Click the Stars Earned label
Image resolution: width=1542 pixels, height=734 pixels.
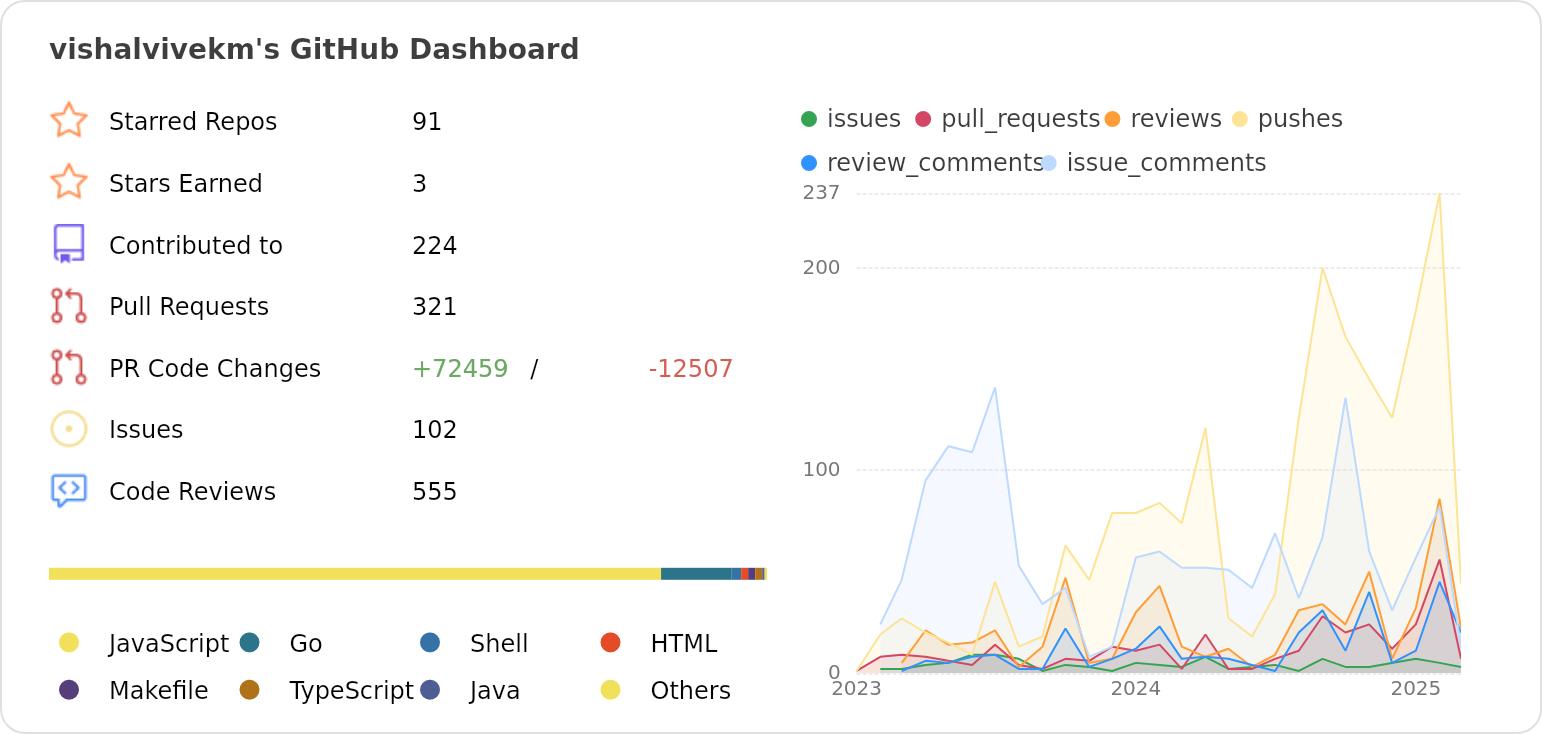click(186, 184)
